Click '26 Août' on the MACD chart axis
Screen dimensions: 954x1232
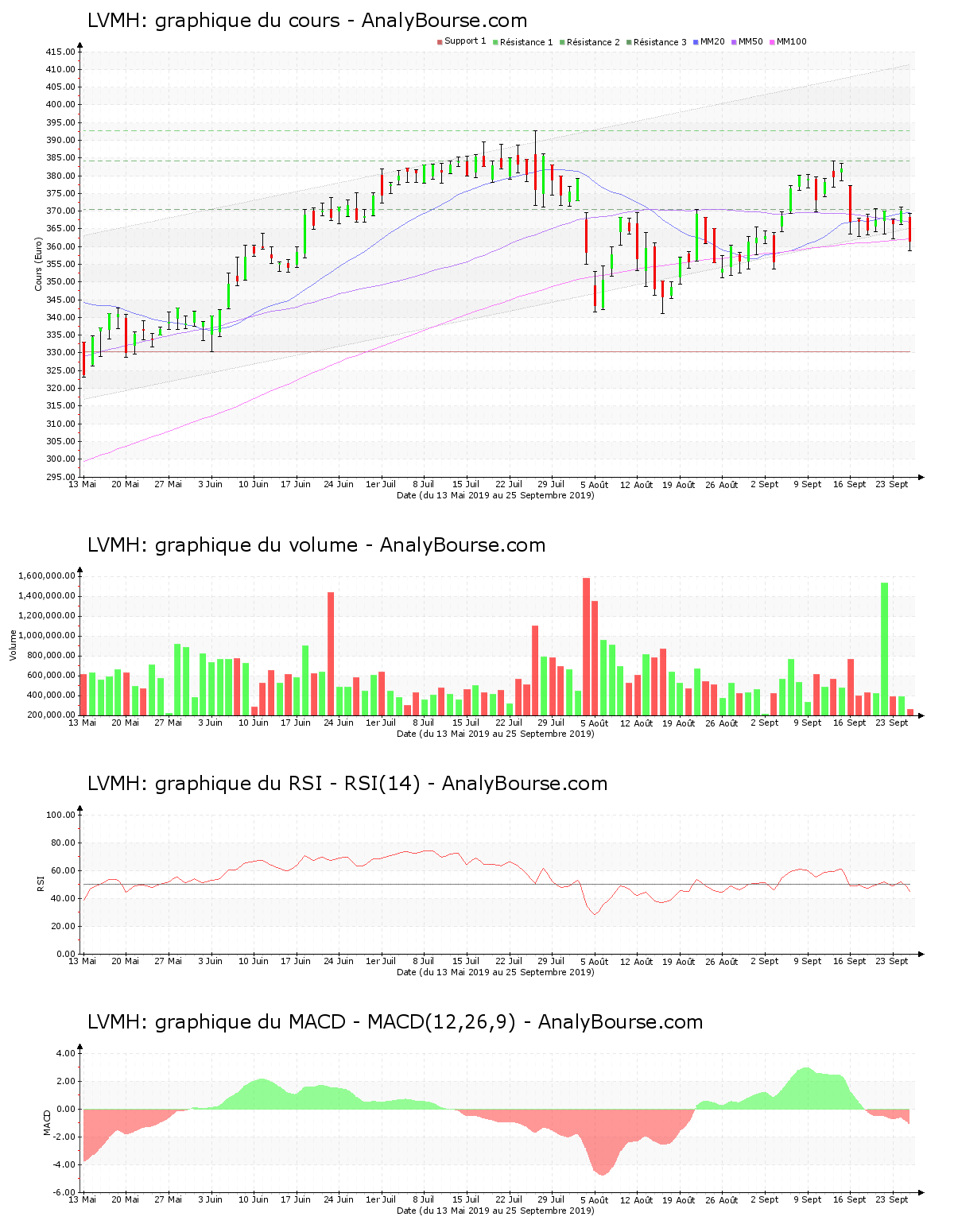(722, 1199)
